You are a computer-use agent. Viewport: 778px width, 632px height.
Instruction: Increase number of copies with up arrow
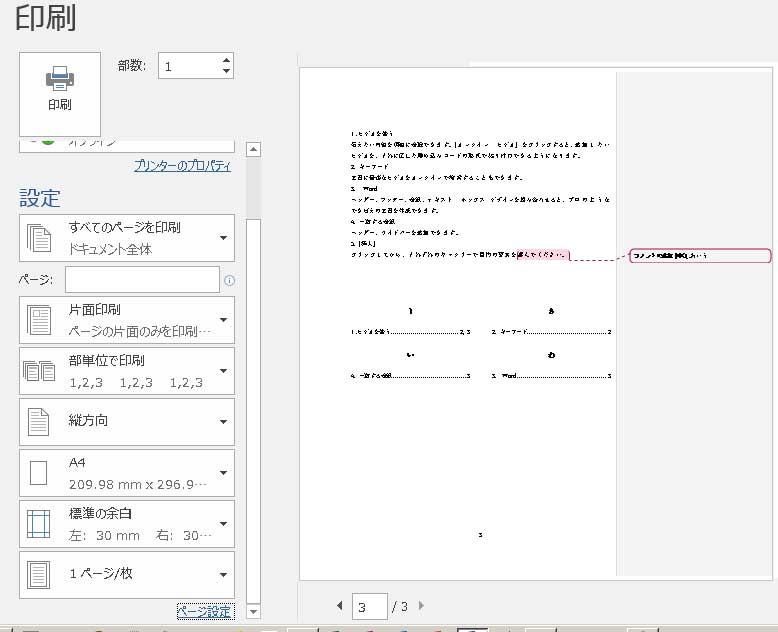pos(226,59)
